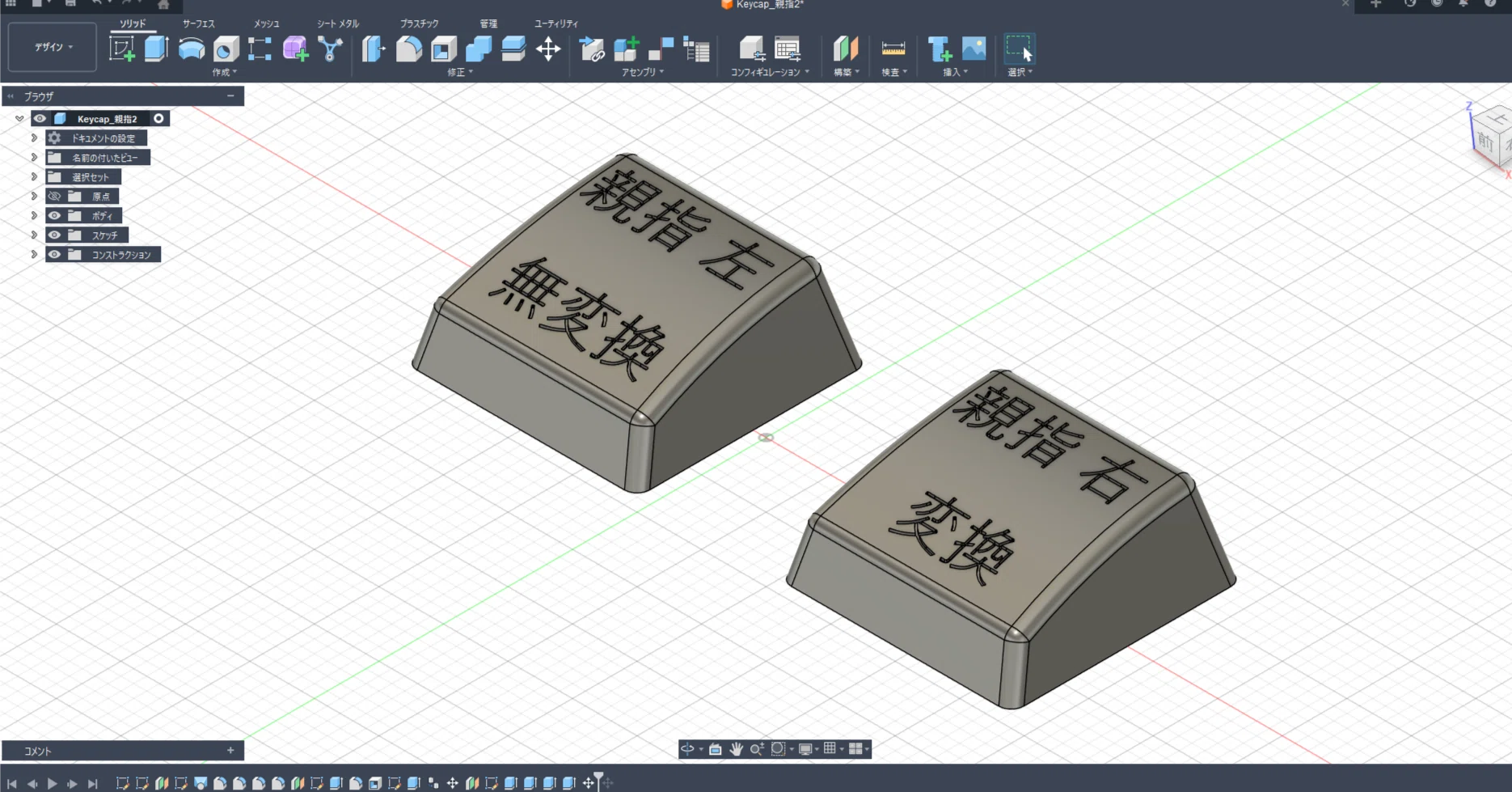Expand the 選択セット node
Viewport: 1512px width, 792px height.
[34, 176]
